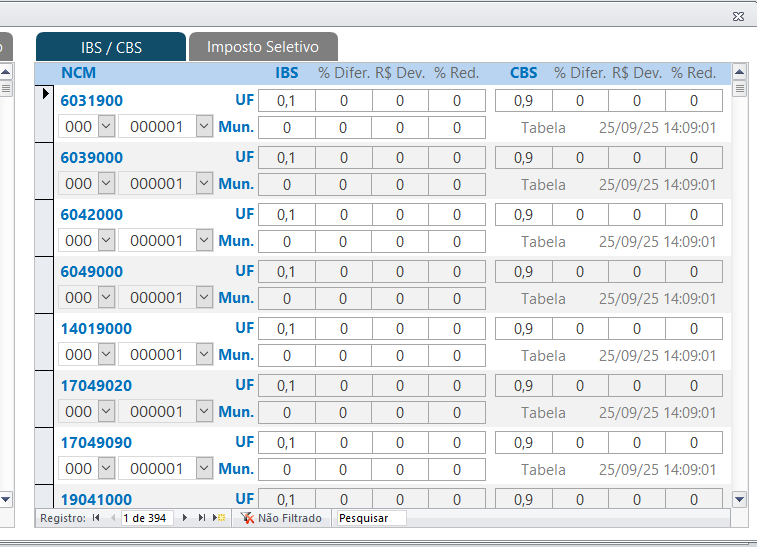The height and width of the screenshot is (547, 757).
Task: Go to previous record arrow
Action: point(111,518)
